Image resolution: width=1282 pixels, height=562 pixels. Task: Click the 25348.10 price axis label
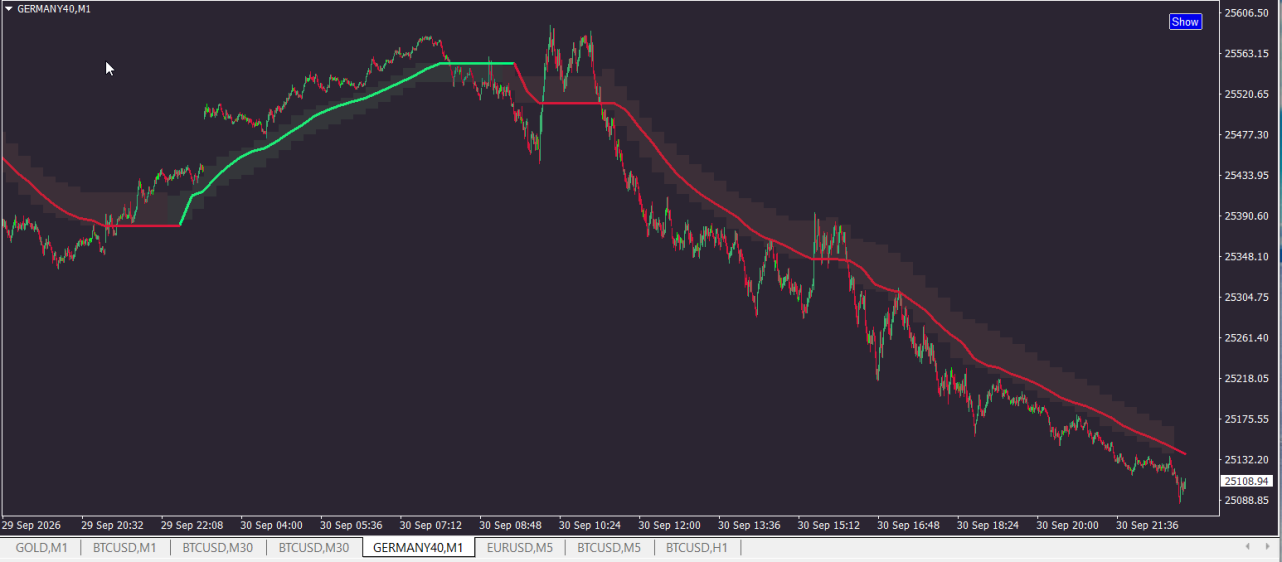(x=1246, y=256)
